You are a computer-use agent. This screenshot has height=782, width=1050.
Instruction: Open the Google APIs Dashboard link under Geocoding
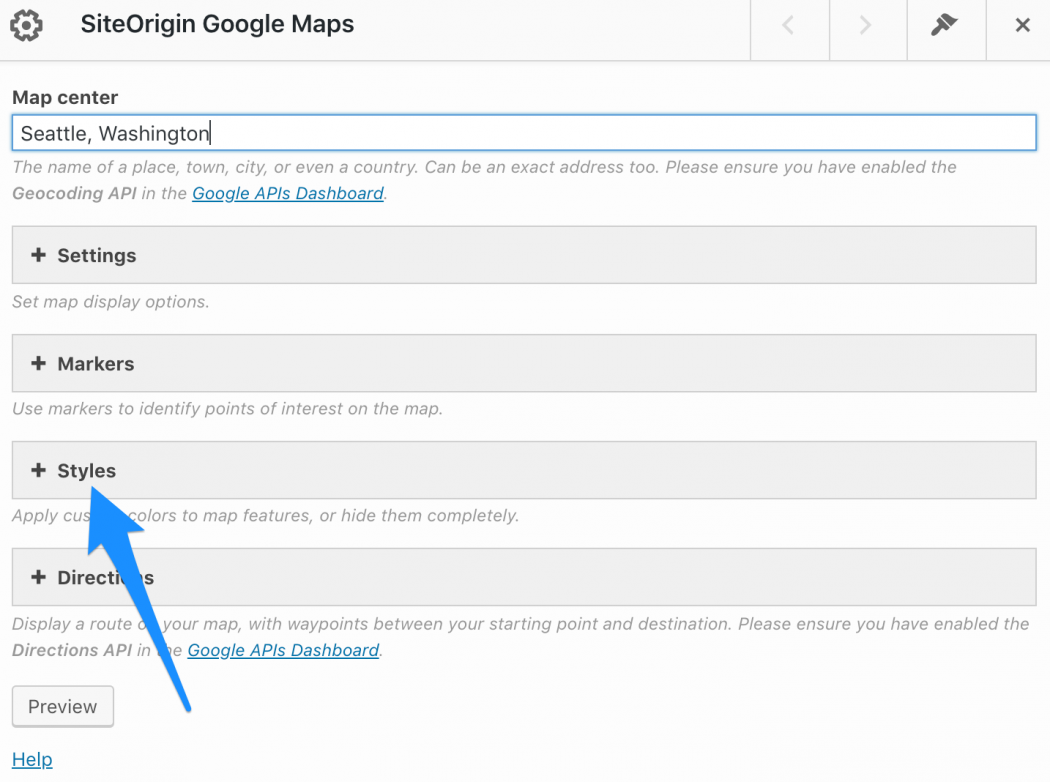(287, 193)
